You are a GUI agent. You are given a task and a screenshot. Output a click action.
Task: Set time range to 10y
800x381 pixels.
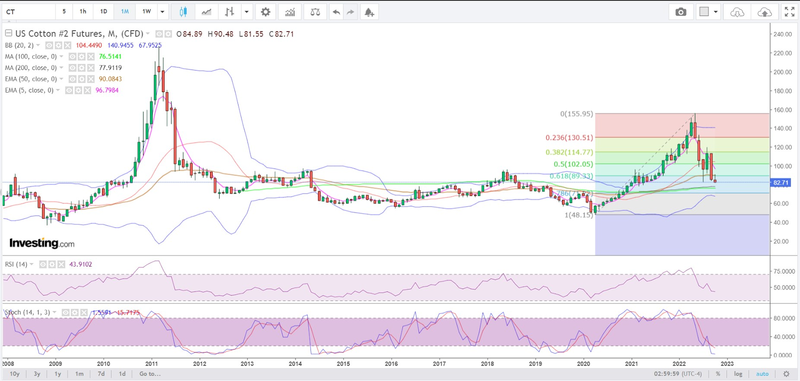pos(16,374)
